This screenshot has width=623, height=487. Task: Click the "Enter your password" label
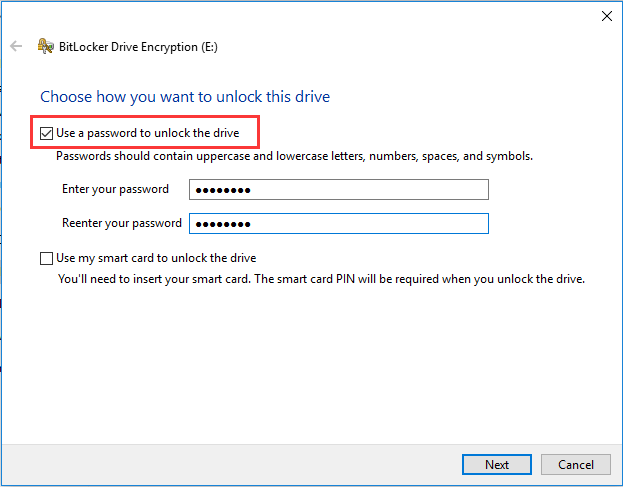[115, 190]
